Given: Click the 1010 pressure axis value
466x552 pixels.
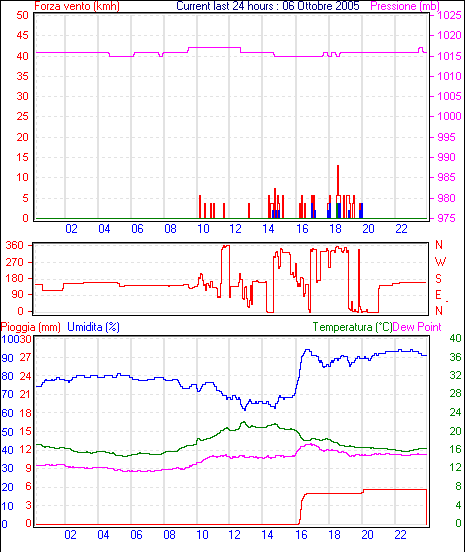Looking at the screenshot, I should point(449,76).
